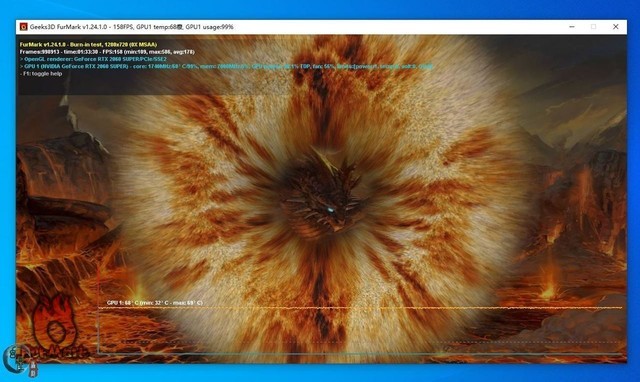Image resolution: width=640 pixels, height=382 pixels.
Task: Click the Frames and FPS statistics line
Action: 107,52
